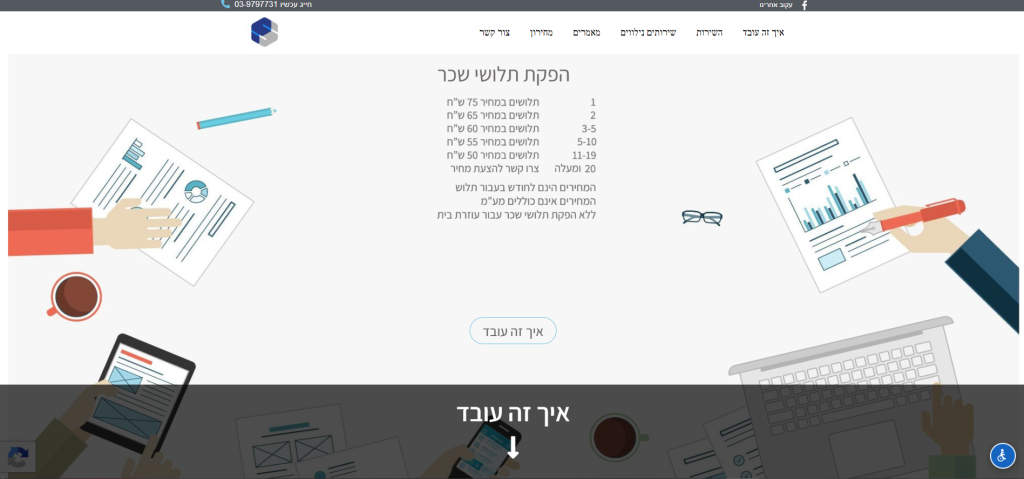Click the phone icon in top bar
Image resolution: width=1024 pixels, height=479 pixels.
click(x=225, y=5)
